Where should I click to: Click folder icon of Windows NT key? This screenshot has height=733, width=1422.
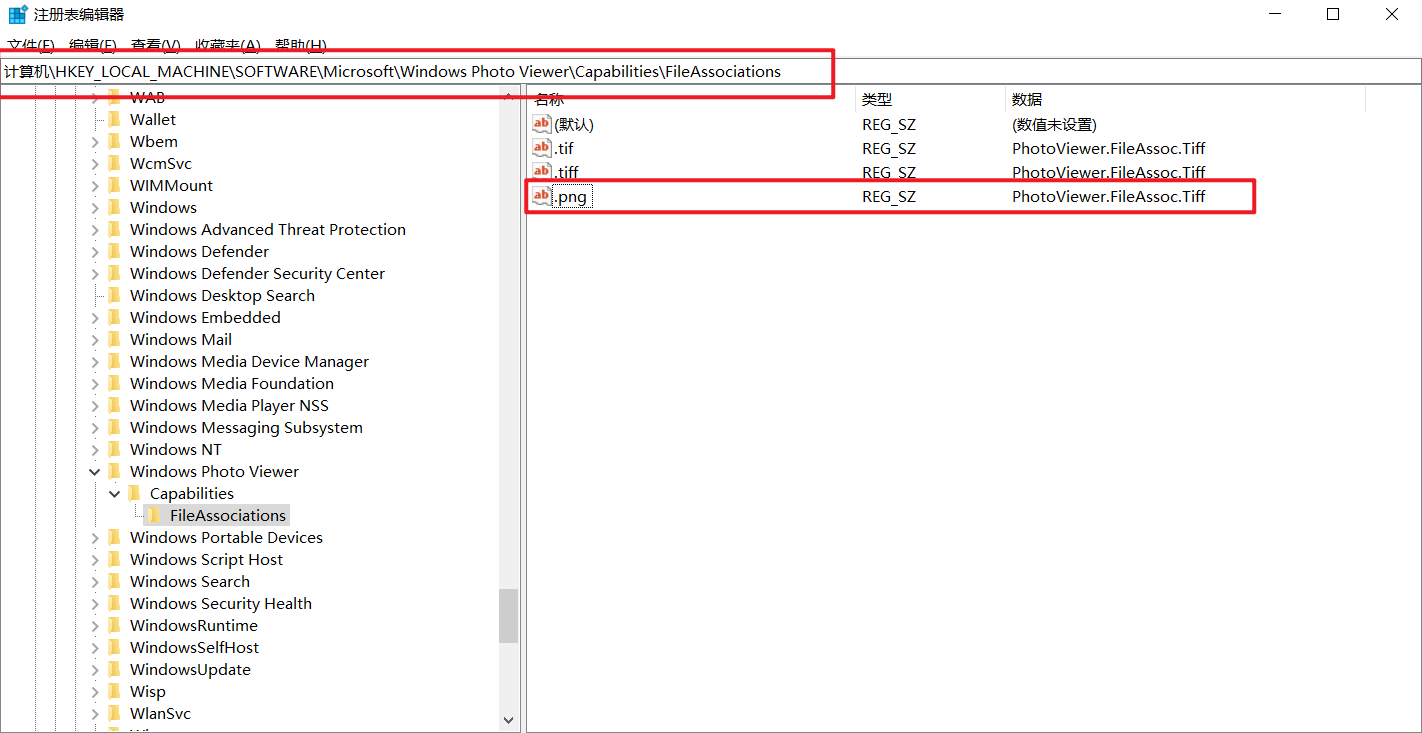coord(114,449)
